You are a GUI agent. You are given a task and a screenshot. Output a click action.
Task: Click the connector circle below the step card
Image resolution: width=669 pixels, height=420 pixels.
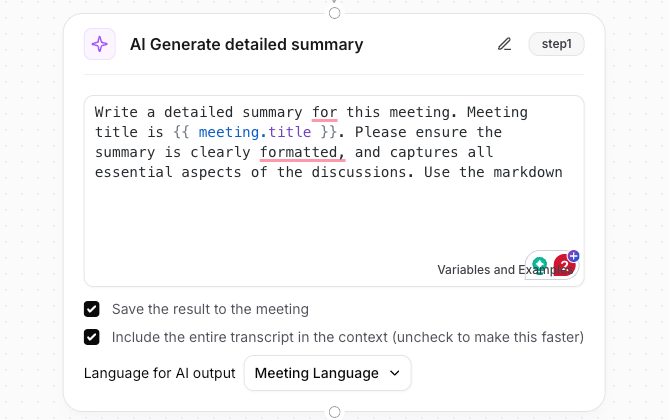point(334,412)
